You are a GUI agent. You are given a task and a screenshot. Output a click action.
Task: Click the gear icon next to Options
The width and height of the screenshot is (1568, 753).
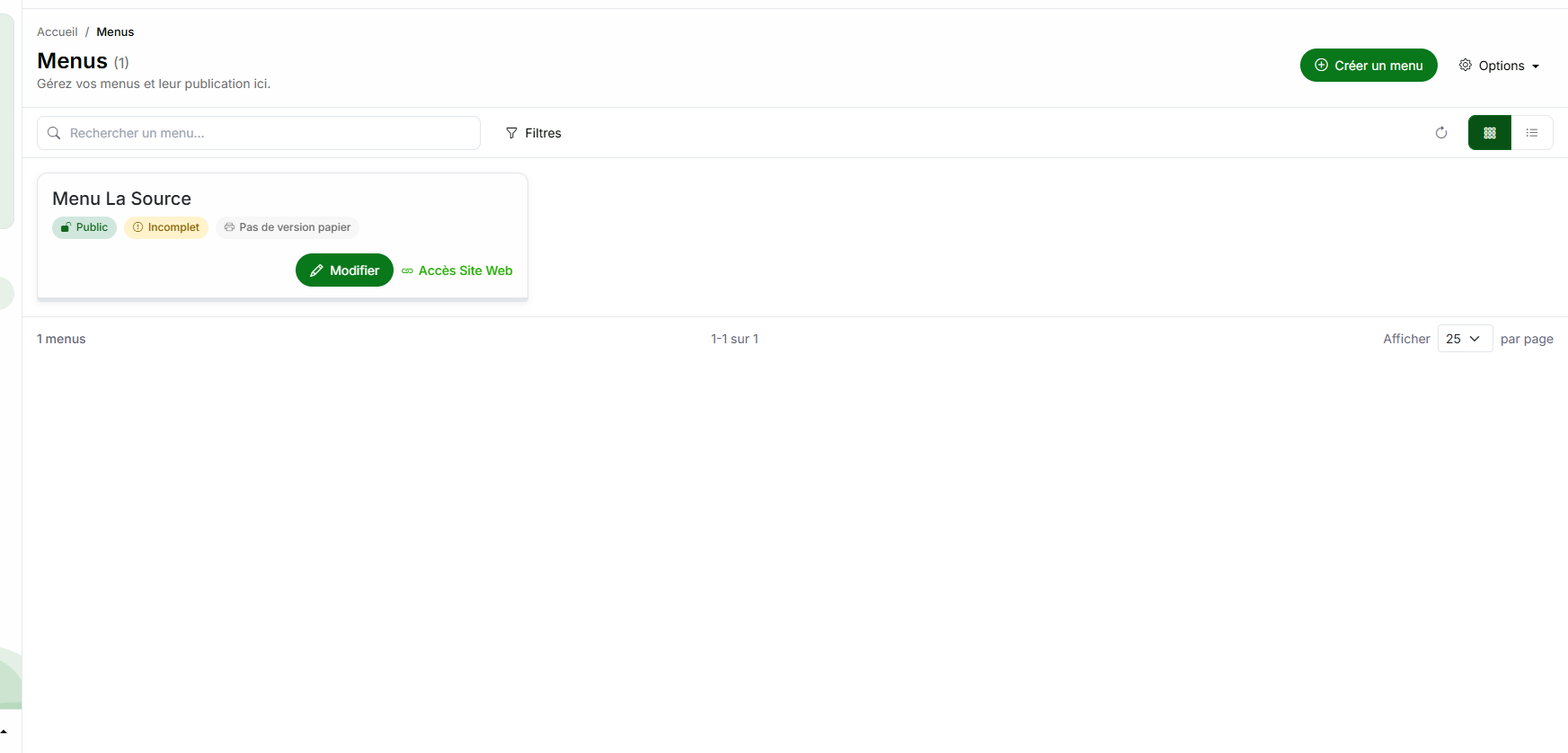click(x=1465, y=66)
